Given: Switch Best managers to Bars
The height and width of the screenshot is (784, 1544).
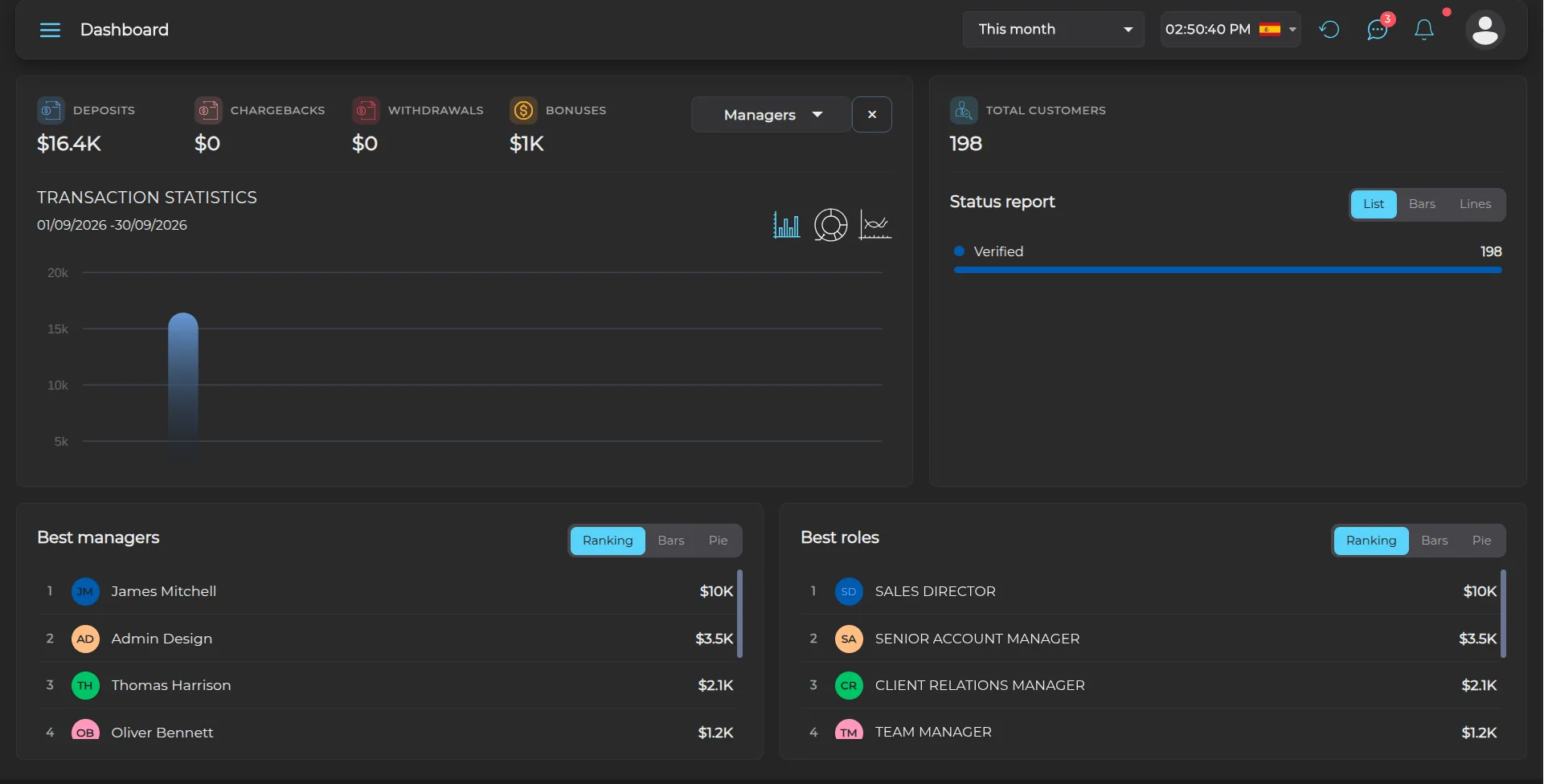Looking at the screenshot, I should pos(671,541).
